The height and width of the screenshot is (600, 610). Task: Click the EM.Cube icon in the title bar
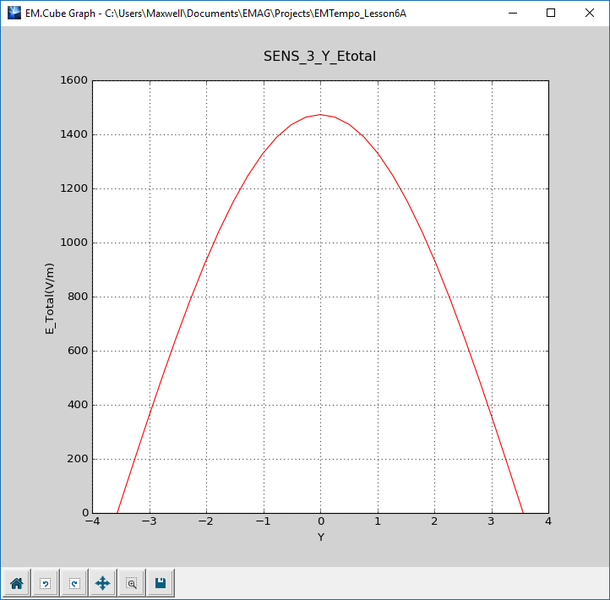click(13, 13)
